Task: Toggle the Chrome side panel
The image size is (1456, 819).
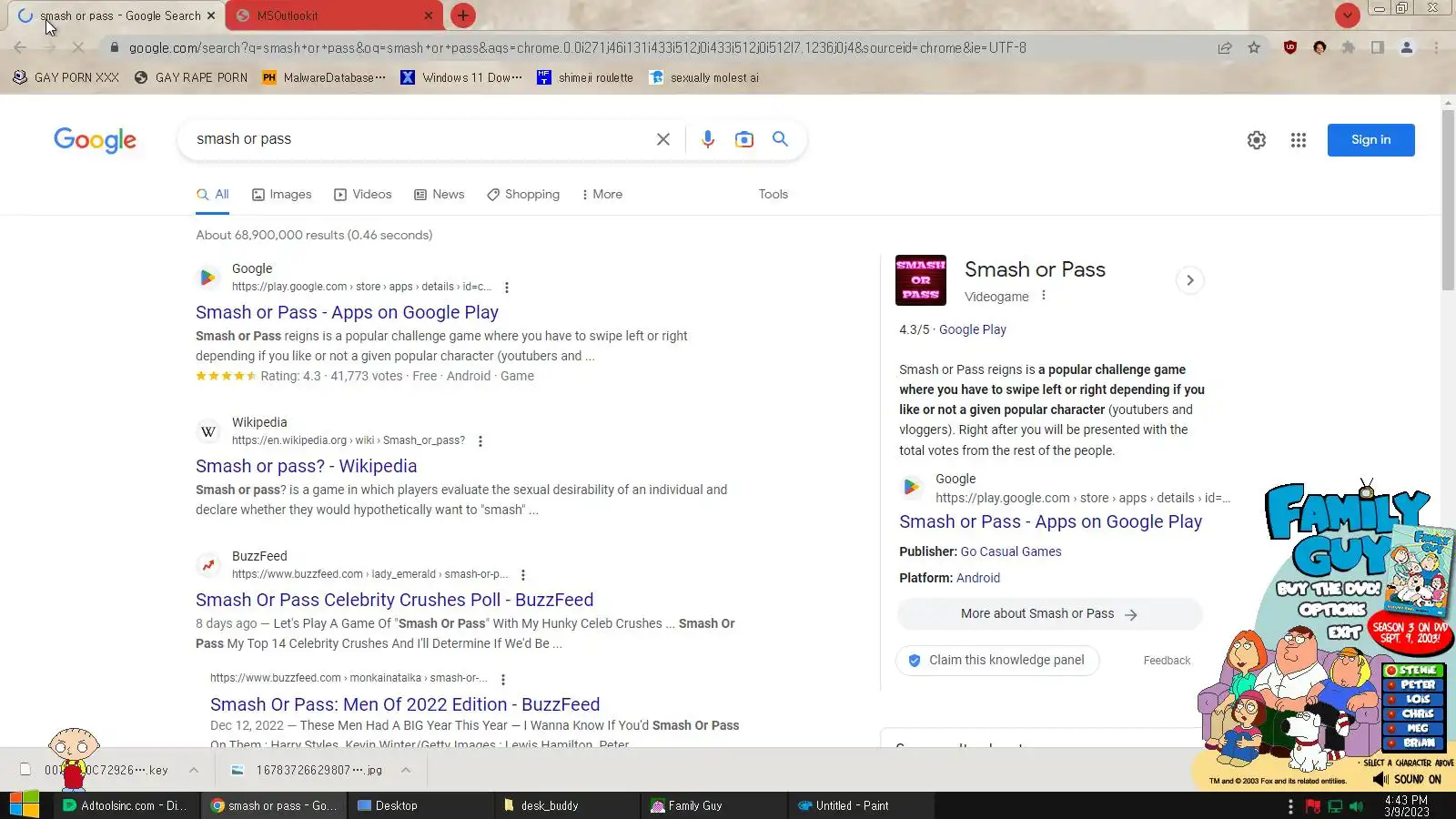Action: tap(1377, 47)
